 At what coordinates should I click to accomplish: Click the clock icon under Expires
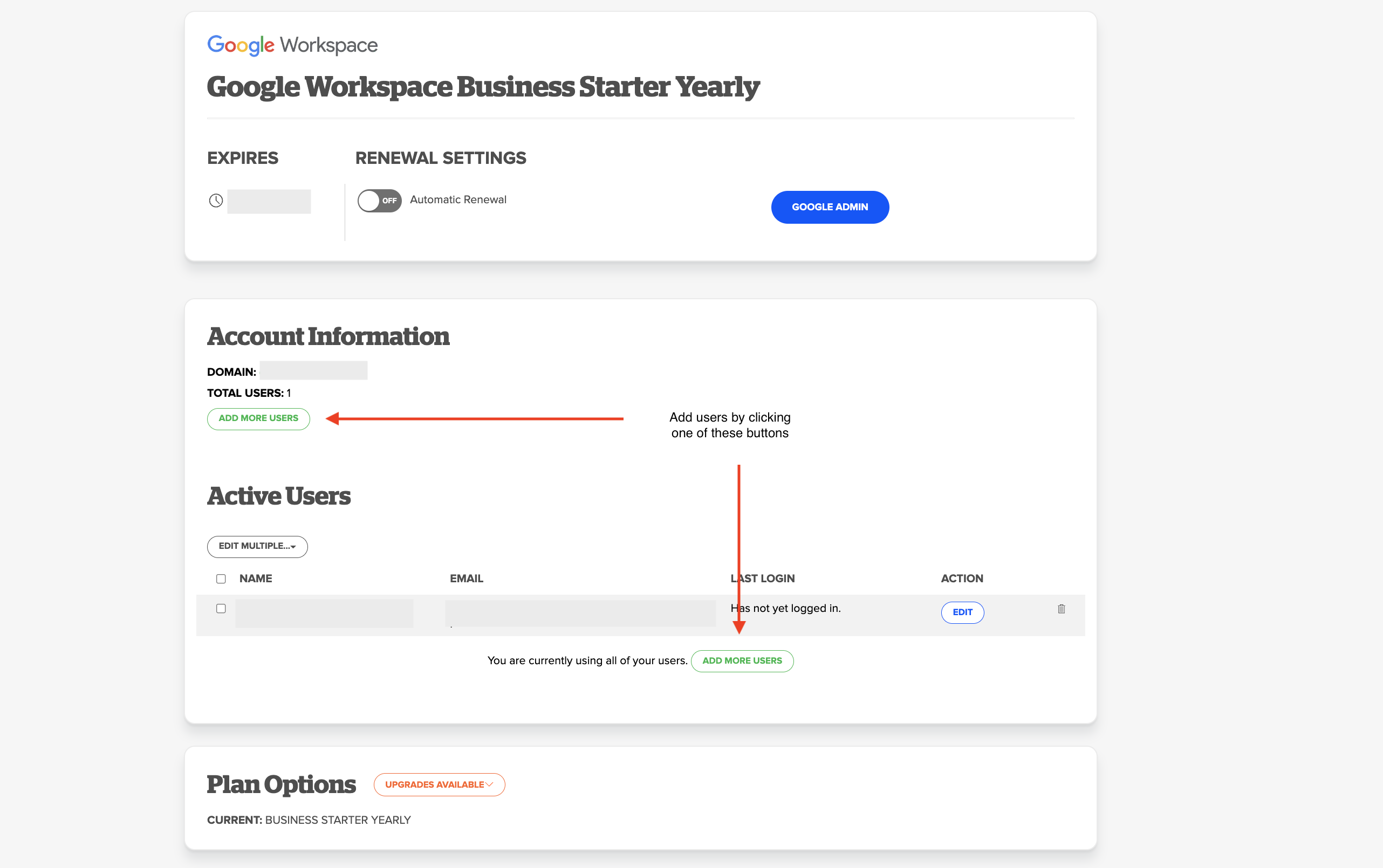pos(216,201)
